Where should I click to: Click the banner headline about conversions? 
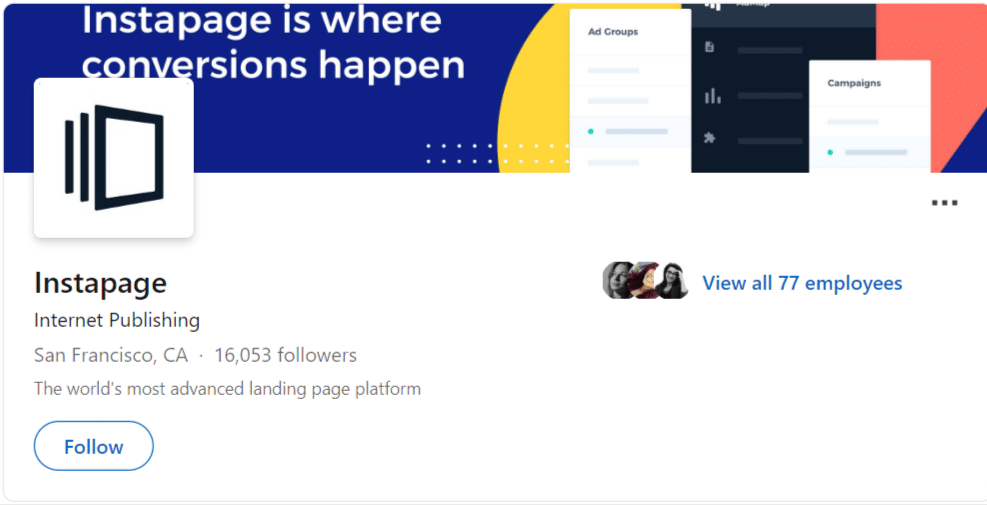(274, 42)
